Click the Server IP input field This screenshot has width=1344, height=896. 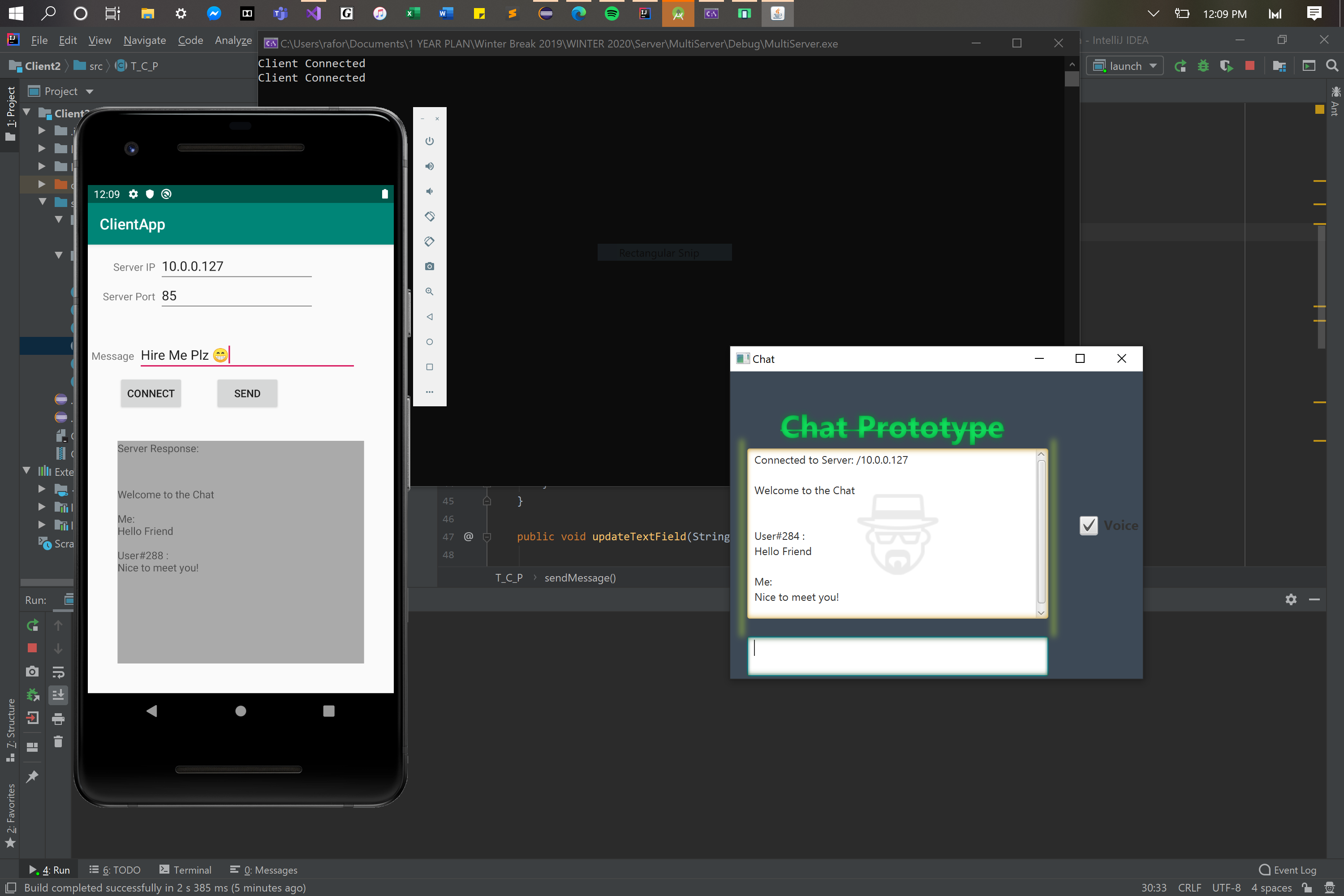click(x=237, y=266)
